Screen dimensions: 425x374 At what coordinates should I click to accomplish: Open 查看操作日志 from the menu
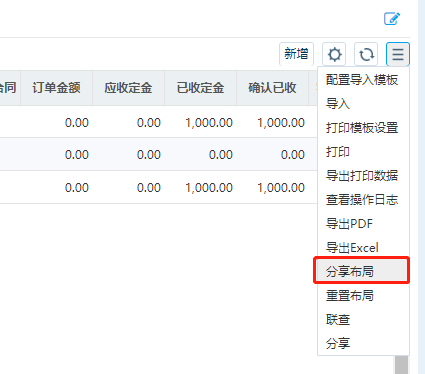(x=362, y=200)
